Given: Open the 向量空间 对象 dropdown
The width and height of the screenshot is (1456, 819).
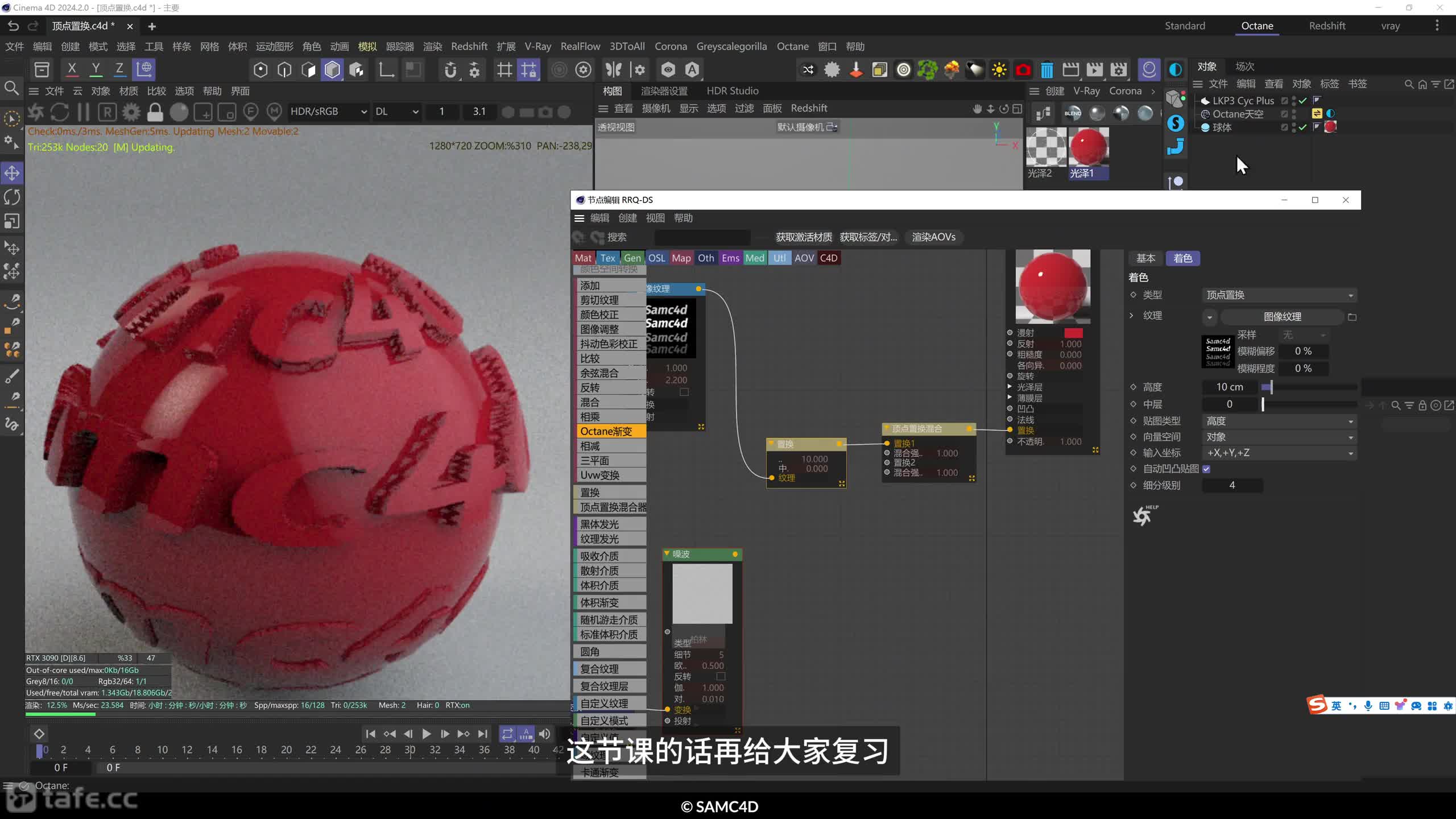Looking at the screenshot, I should pyautogui.click(x=1279, y=437).
